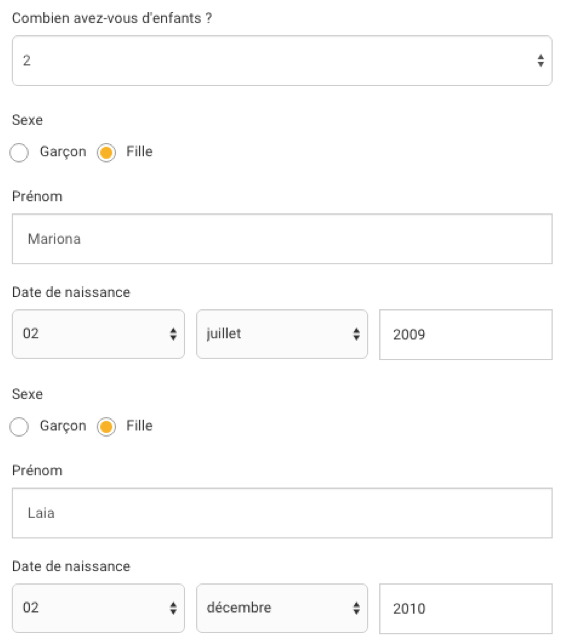This screenshot has width=566, height=643.
Task: Click the birth year field showing 2010
Action: click(x=466, y=609)
